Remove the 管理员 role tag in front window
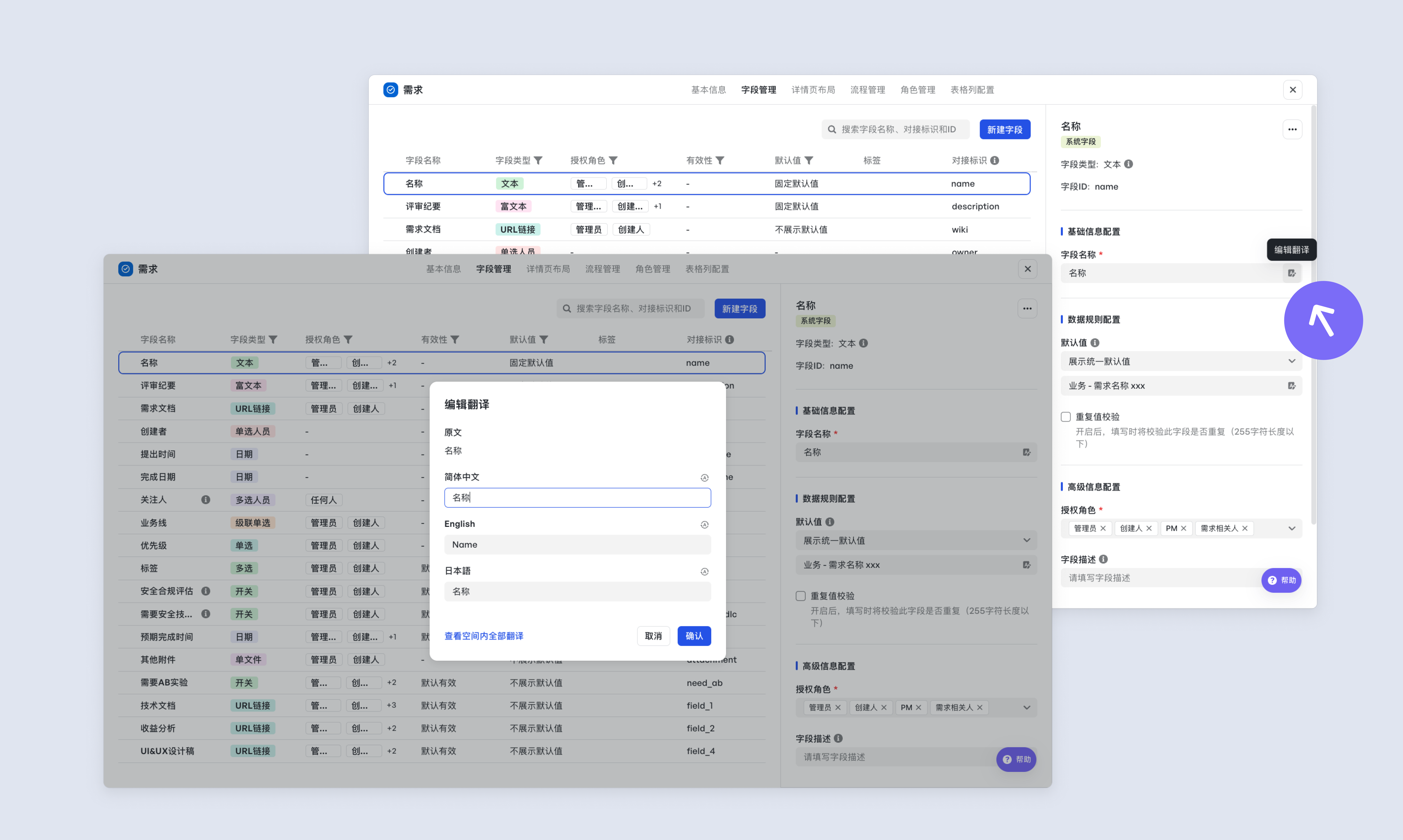 coord(838,707)
